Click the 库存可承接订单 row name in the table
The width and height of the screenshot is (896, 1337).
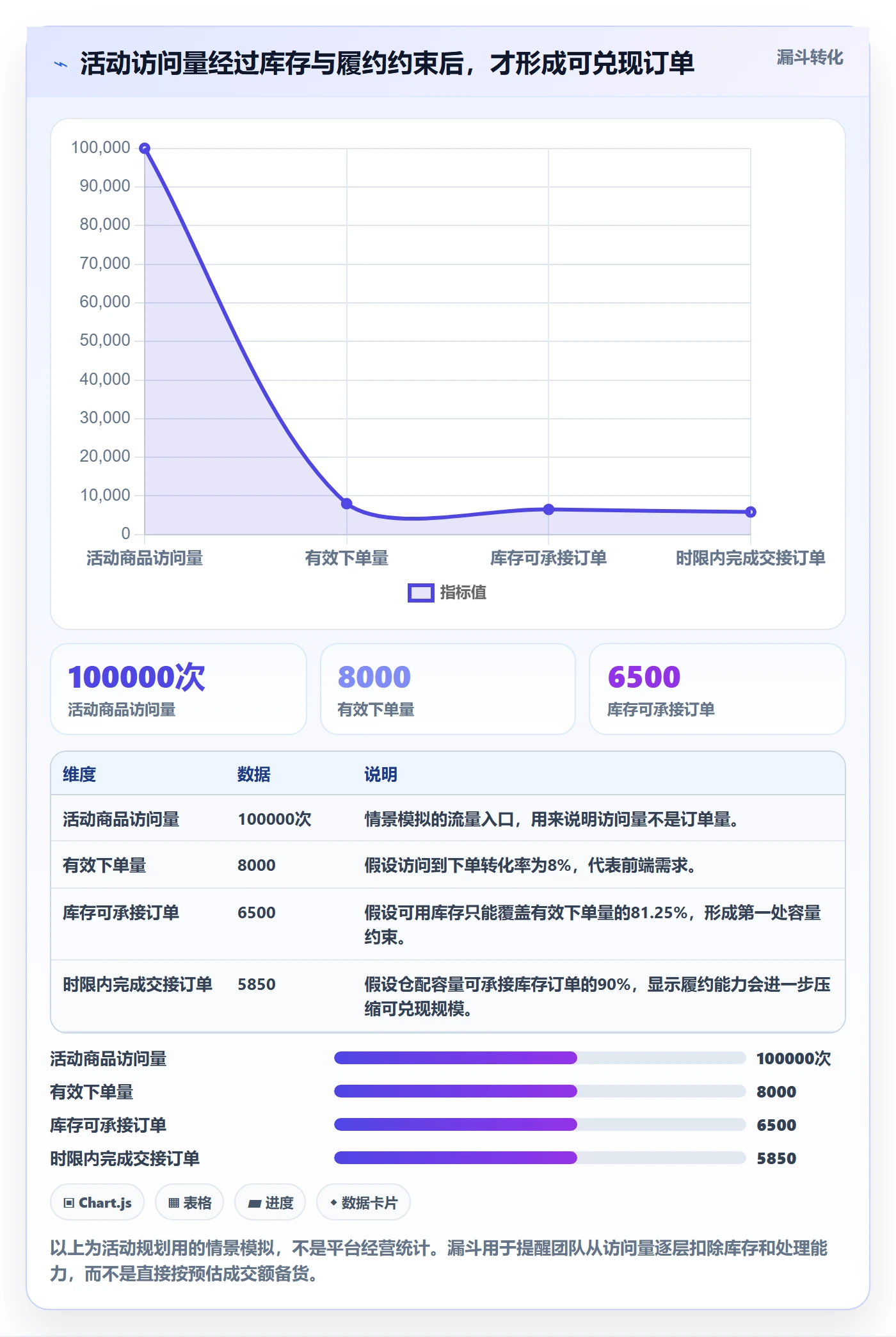tap(121, 913)
